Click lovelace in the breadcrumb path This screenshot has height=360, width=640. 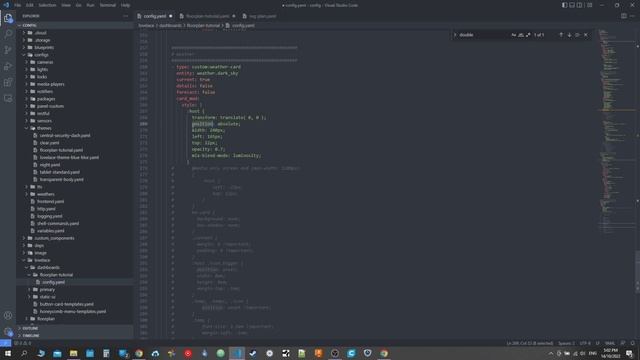point(146,25)
